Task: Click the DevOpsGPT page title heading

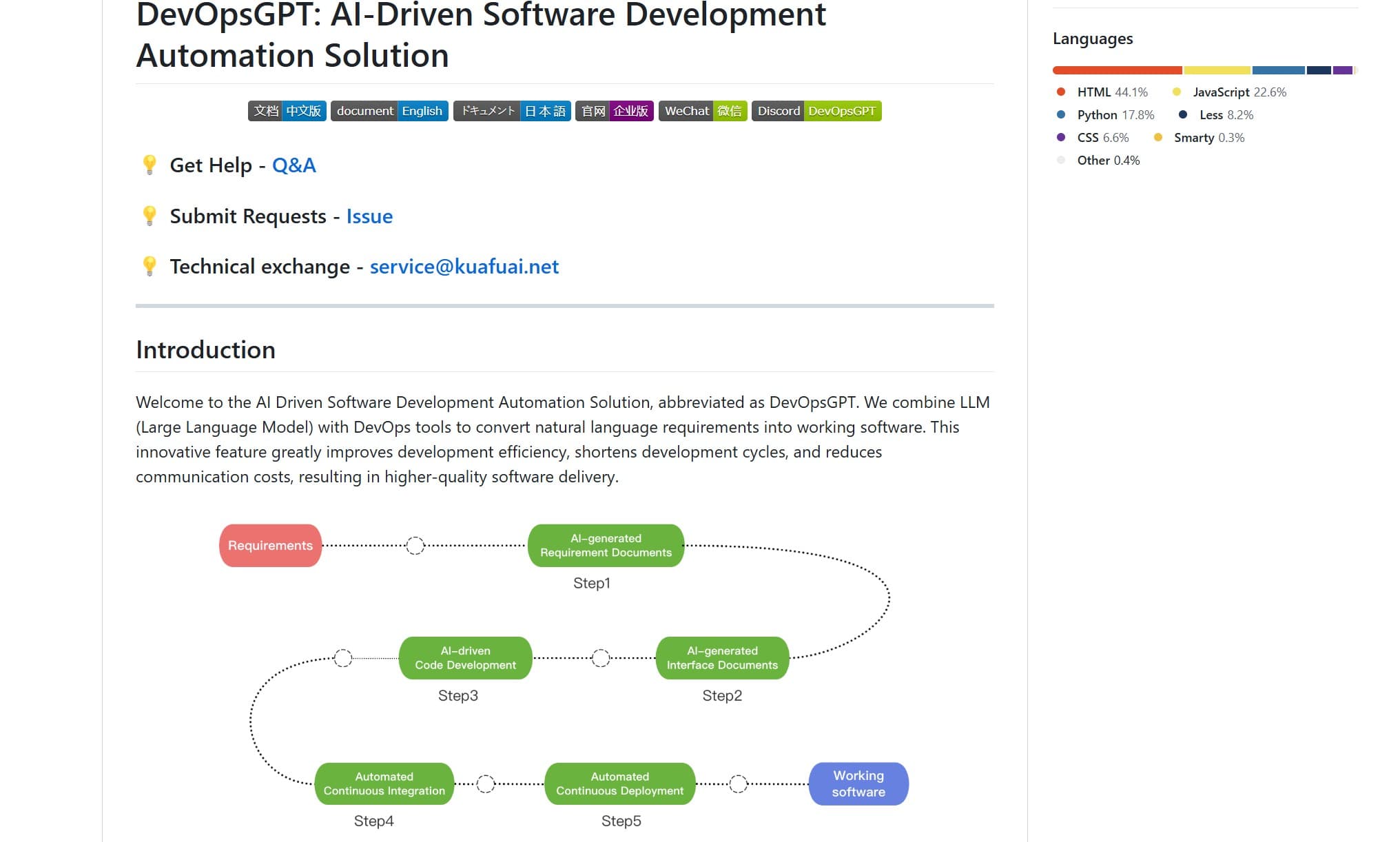Action: (x=481, y=34)
